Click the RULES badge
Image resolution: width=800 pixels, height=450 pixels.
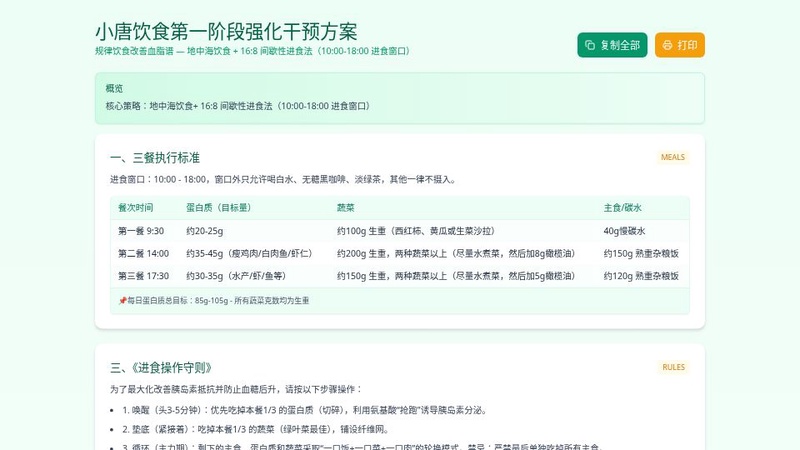tap(673, 367)
